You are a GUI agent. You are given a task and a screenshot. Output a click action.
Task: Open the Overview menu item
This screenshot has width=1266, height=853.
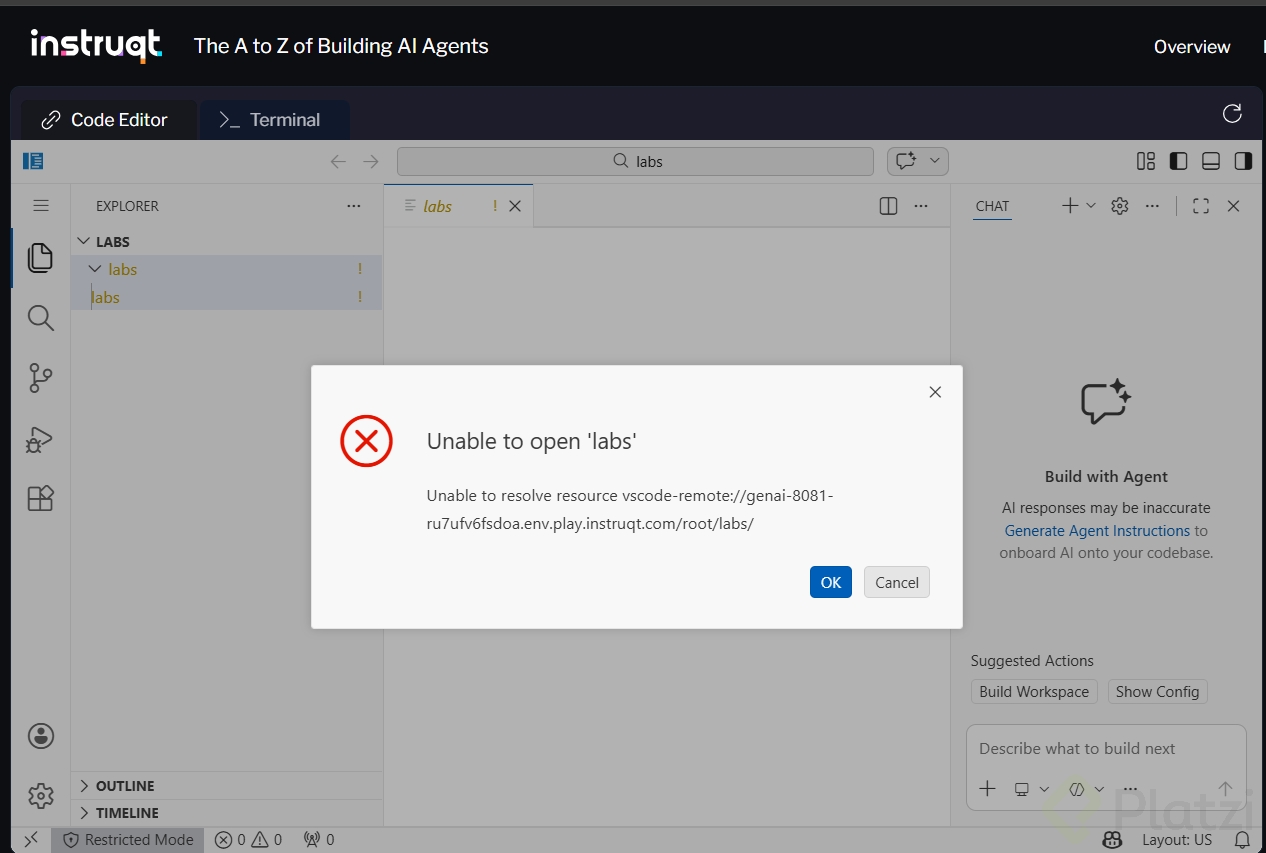(x=1192, y=47)
